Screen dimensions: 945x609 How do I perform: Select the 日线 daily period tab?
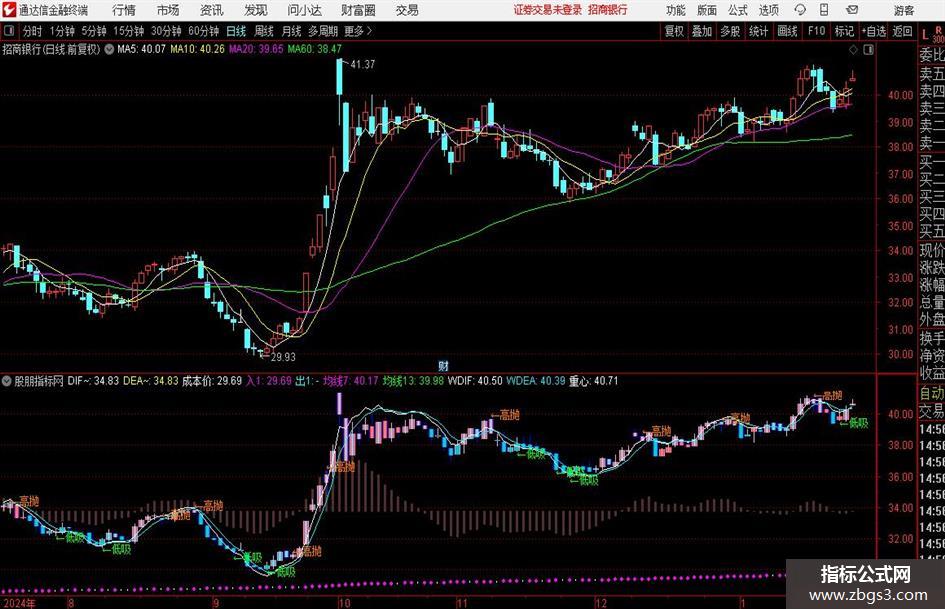click(x=236, y=31)
